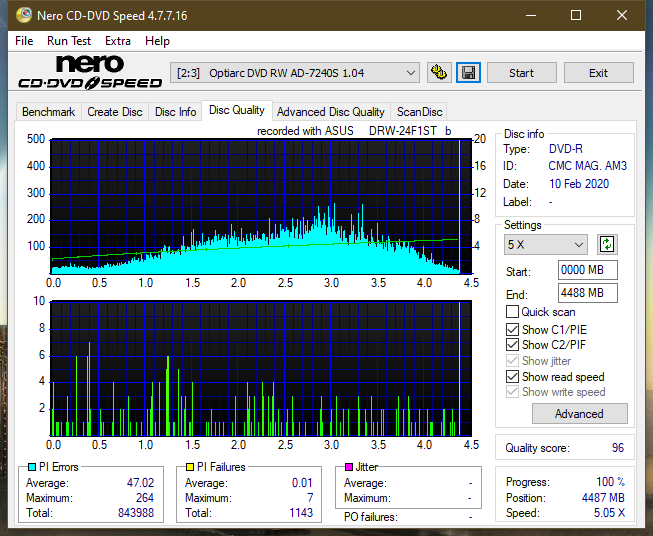Click the PI Errors upper graph
Screen dimensions: 653x536
pyautogui.click(x=261, y=206)
